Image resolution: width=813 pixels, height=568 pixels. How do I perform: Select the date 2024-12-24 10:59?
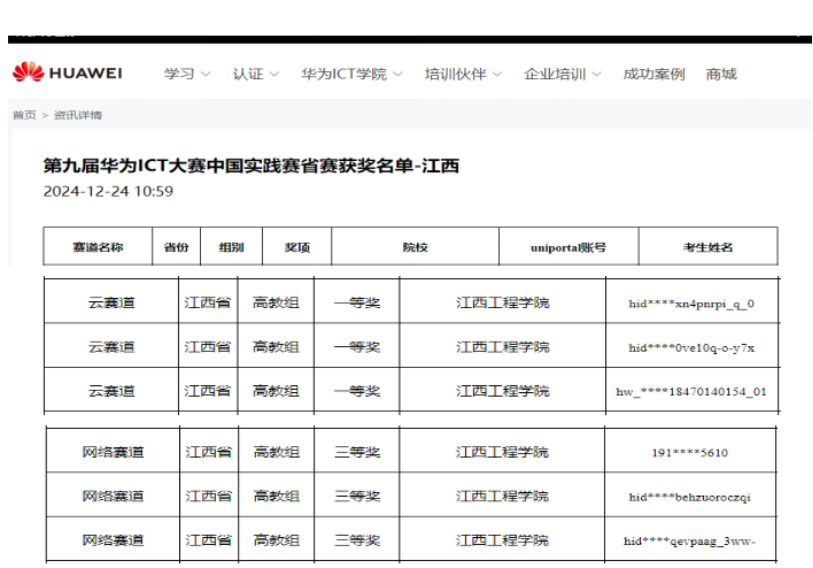point(108,191)
